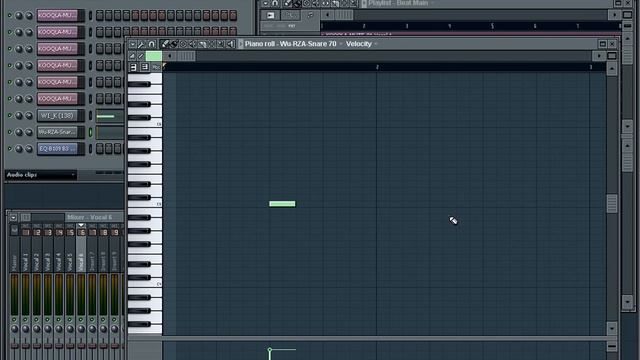Open WI_K (138) mini piano roll preview
Viewport: 640px width, 360px height.
(110, 116)
